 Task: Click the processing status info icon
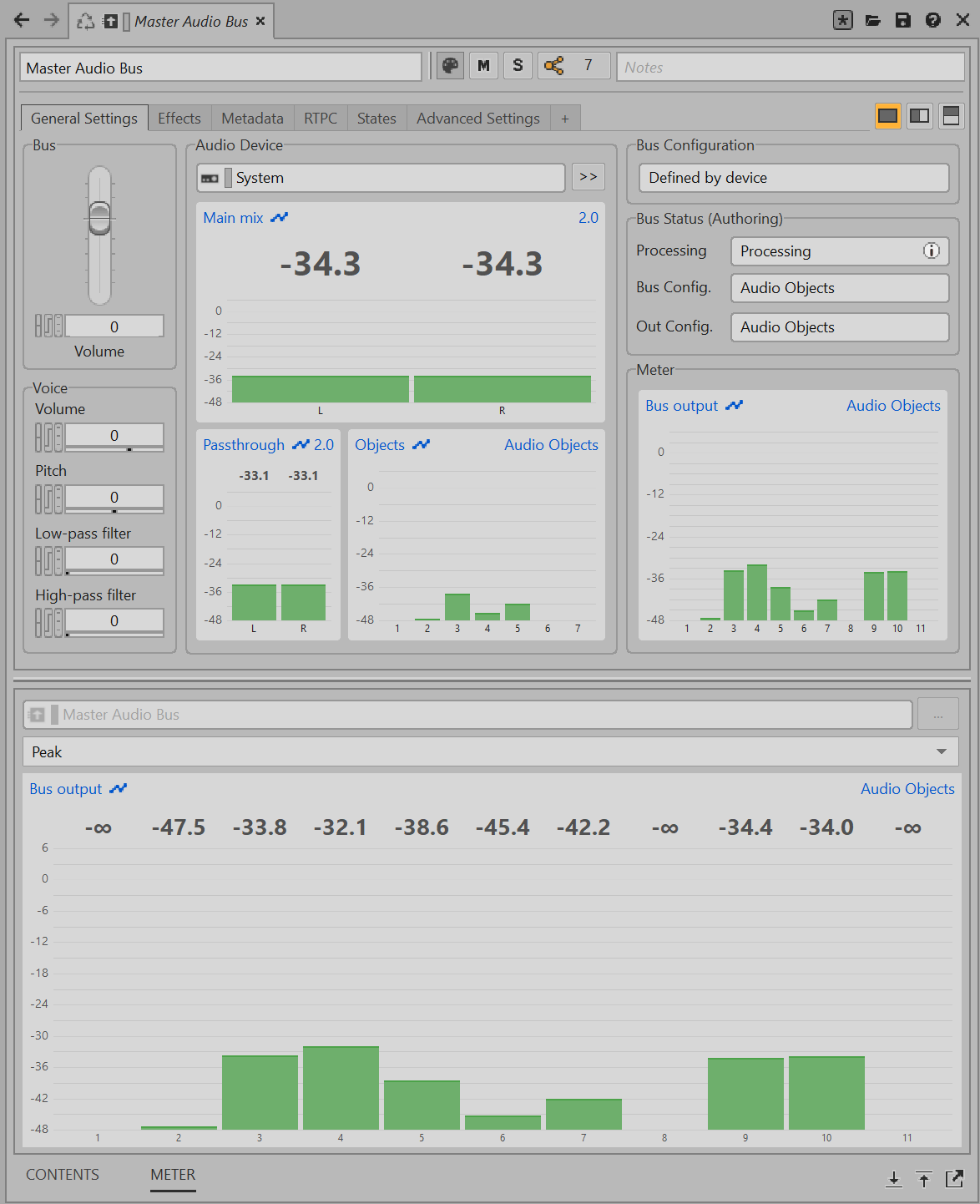coord(931,250)
